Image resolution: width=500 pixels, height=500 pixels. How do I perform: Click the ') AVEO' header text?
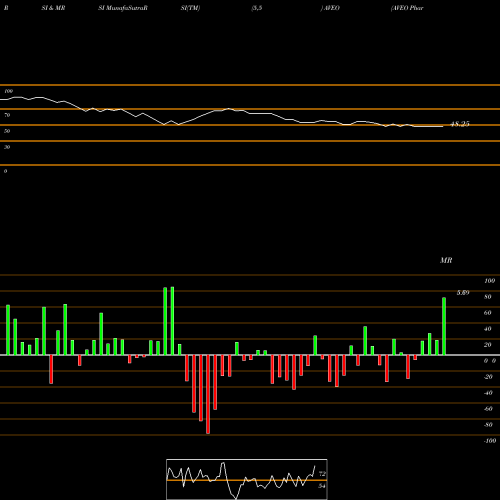(x=330, y=8)
